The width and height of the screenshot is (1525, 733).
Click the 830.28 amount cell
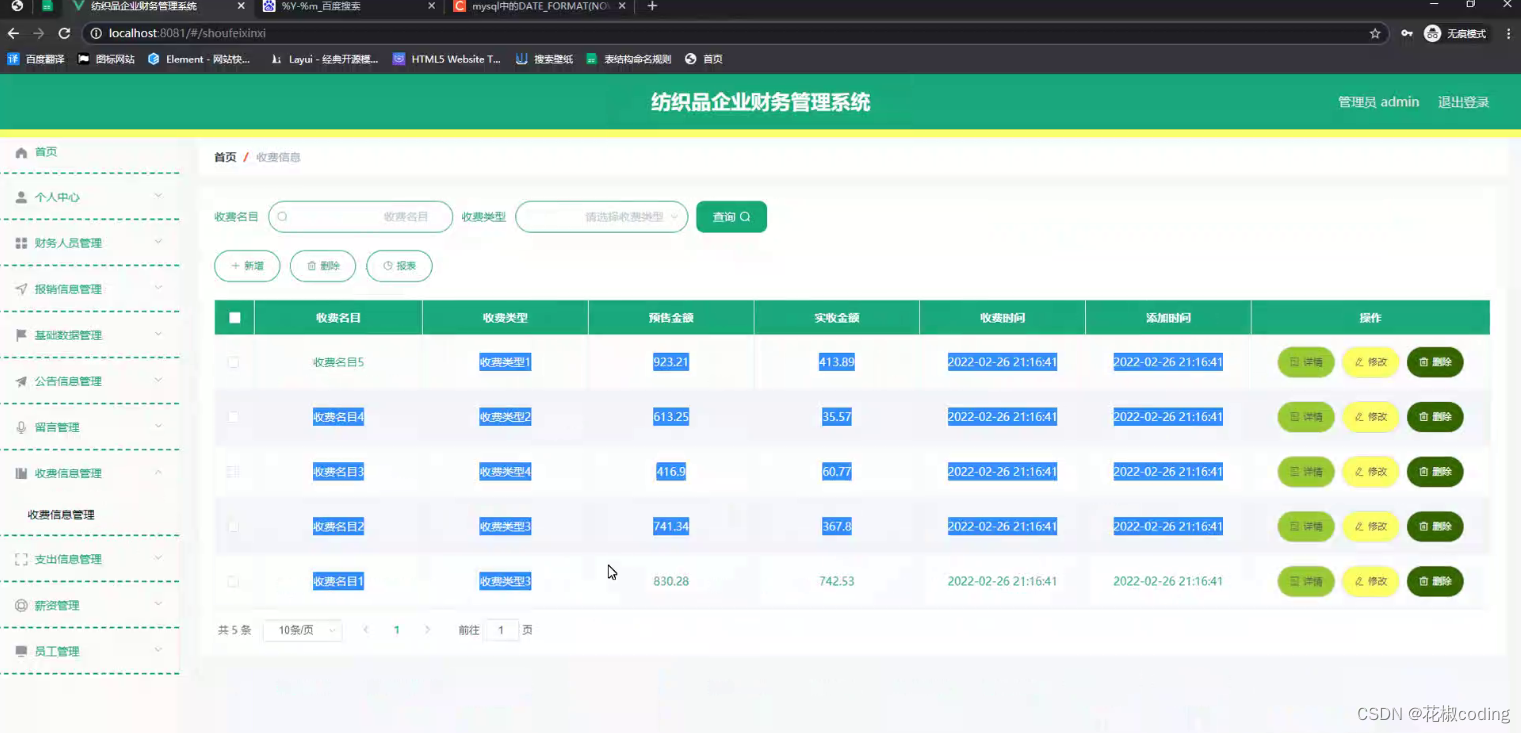pos(671,581)
